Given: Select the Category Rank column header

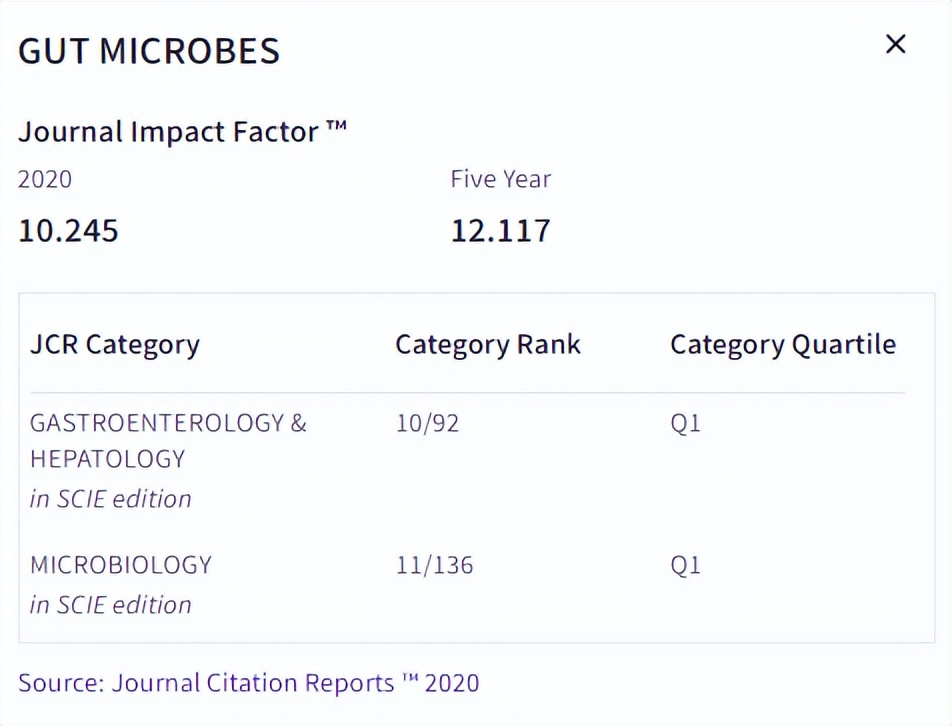Looking at the screenshot, I should tap(487, 344).
